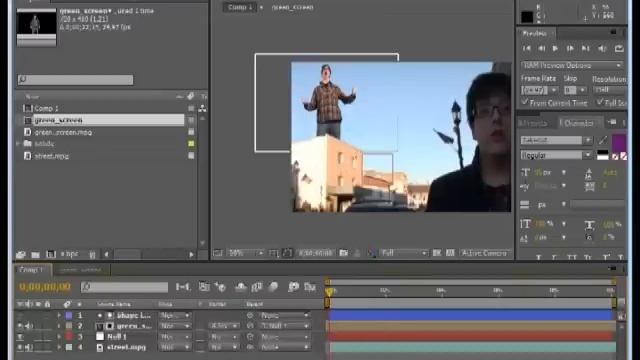The height and width of the screenshot is (360, 640).
Task: Play the composition in Preview panel
Action: pyautogui.click(x=555, y=48)
